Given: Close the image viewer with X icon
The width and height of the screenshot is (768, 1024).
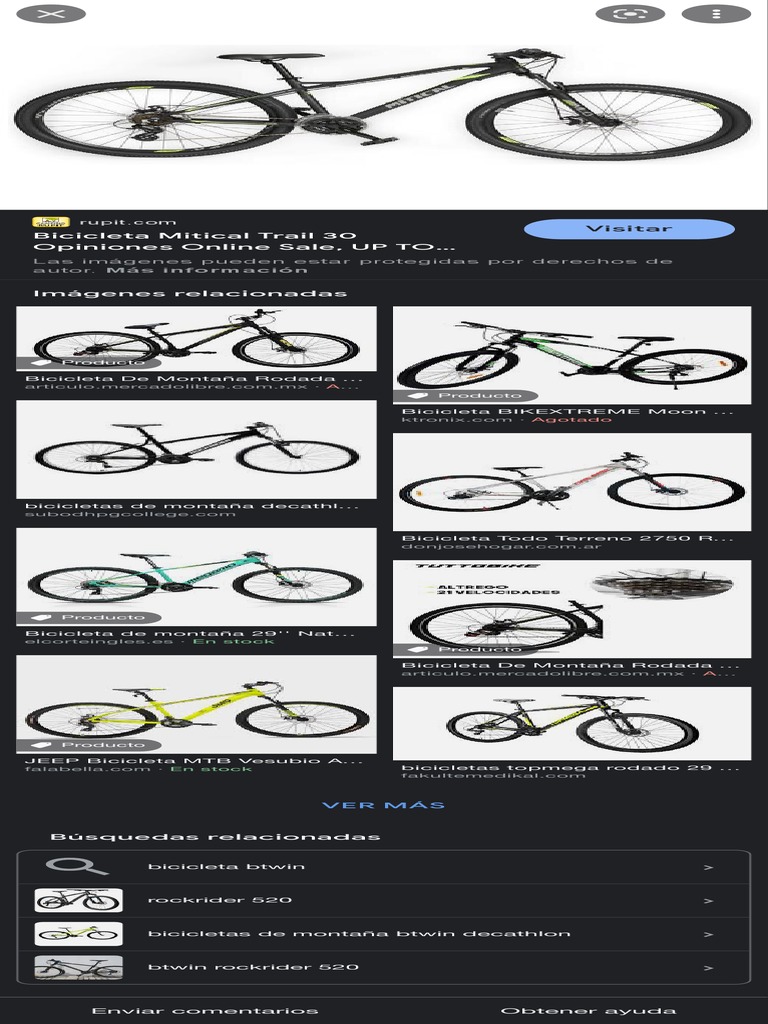Looking at the screenshot, I should [x=51, y=14].
